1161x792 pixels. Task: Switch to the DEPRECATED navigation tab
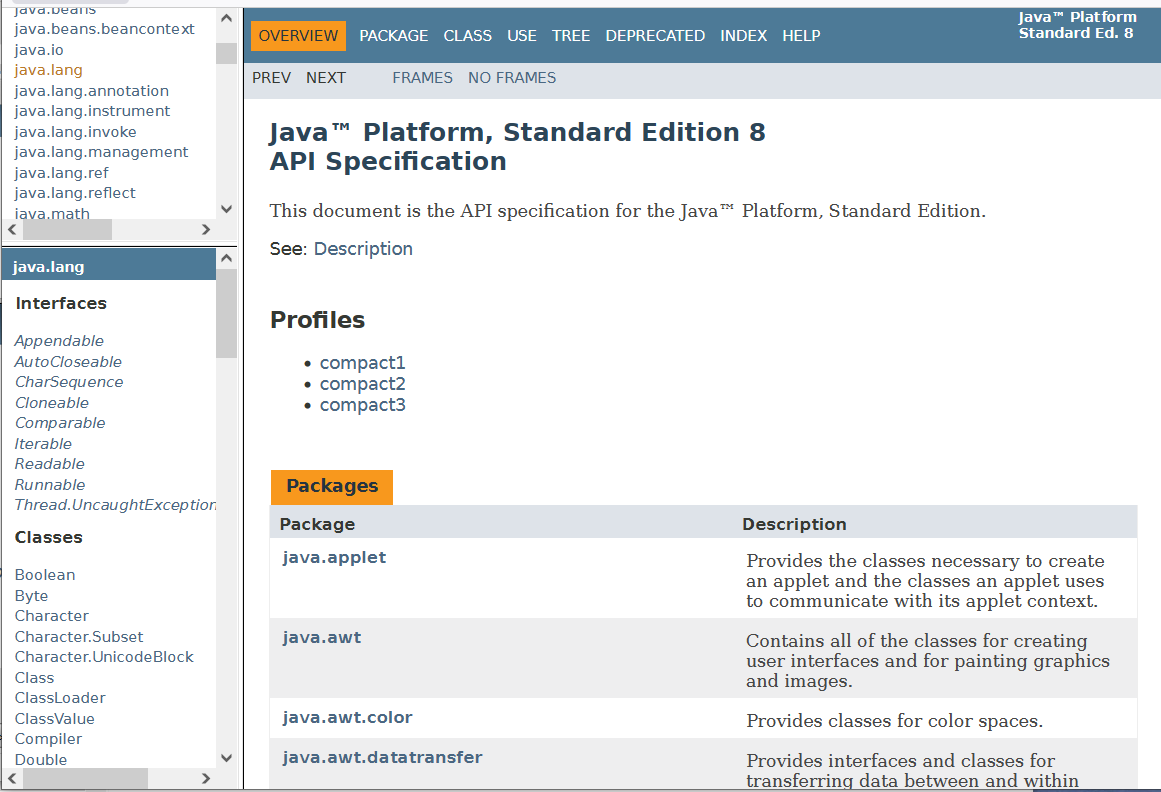coord(654,35)
